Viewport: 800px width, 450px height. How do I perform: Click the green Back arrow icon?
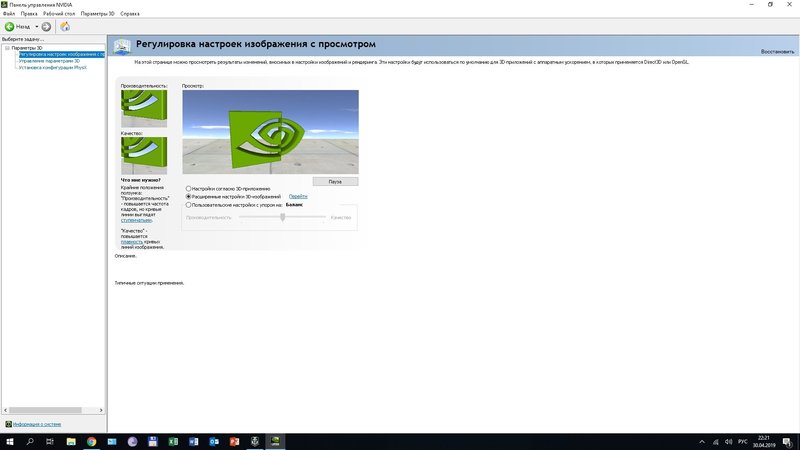point(9,27)
